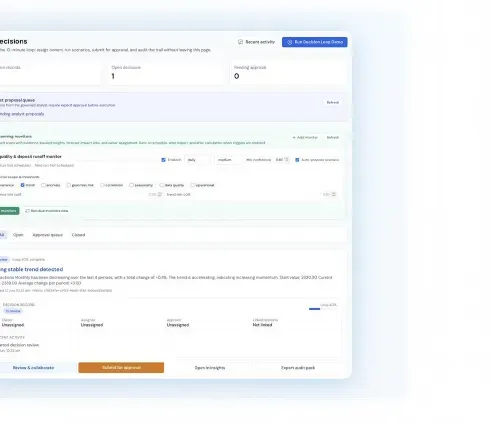
Task: Click the Open in insights button
Action: [x=210, y=368]
